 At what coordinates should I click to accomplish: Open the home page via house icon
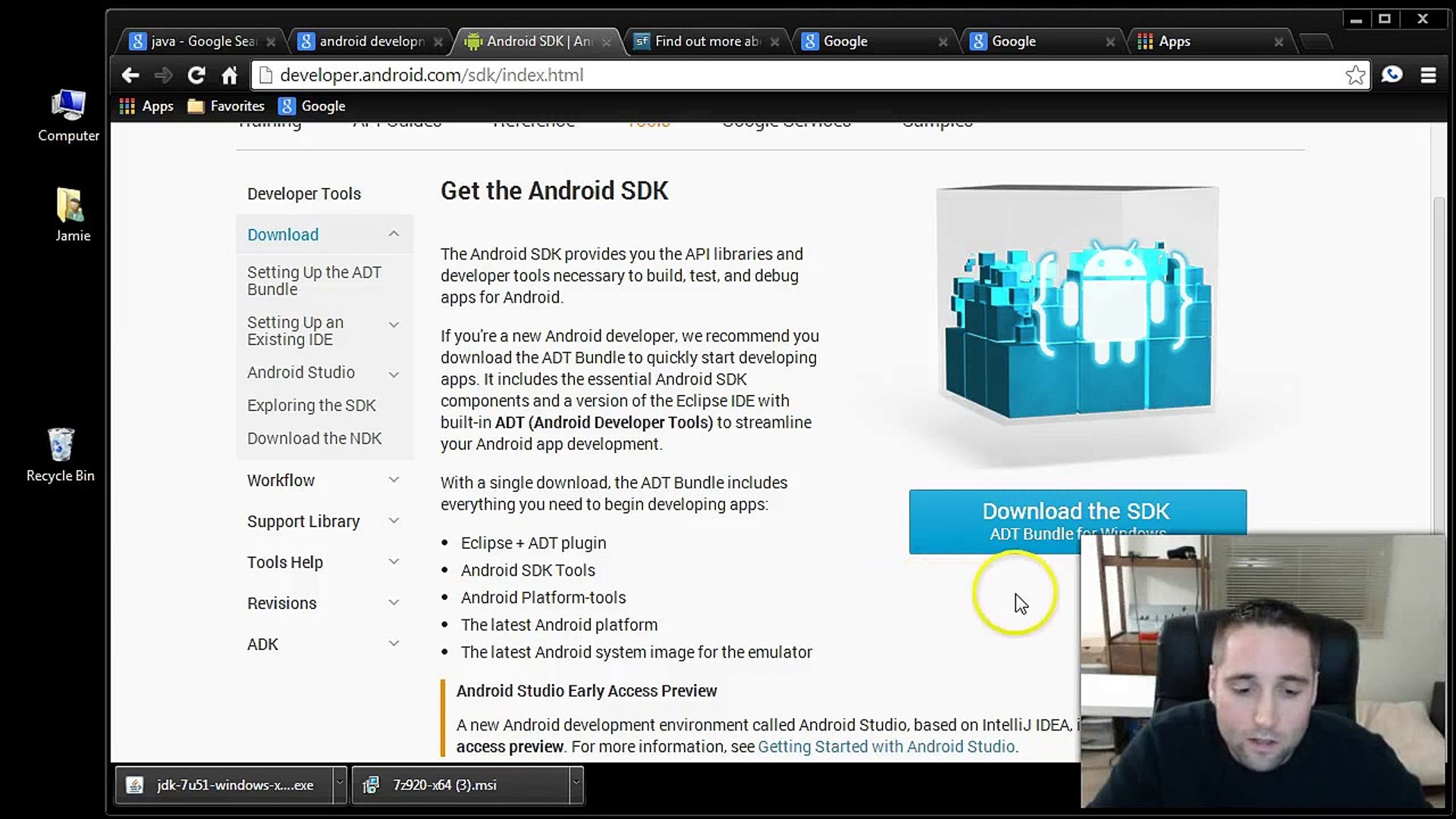230,75
